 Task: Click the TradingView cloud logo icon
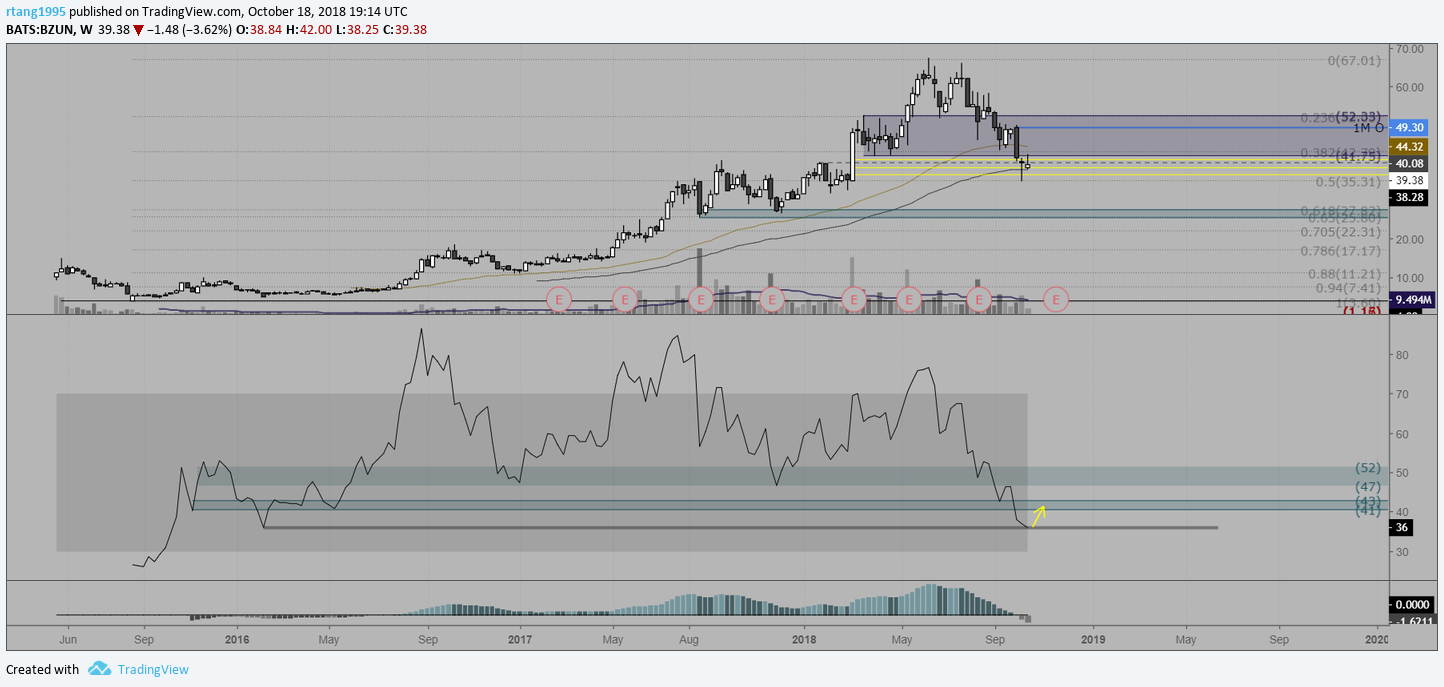[x=98, y=669]
